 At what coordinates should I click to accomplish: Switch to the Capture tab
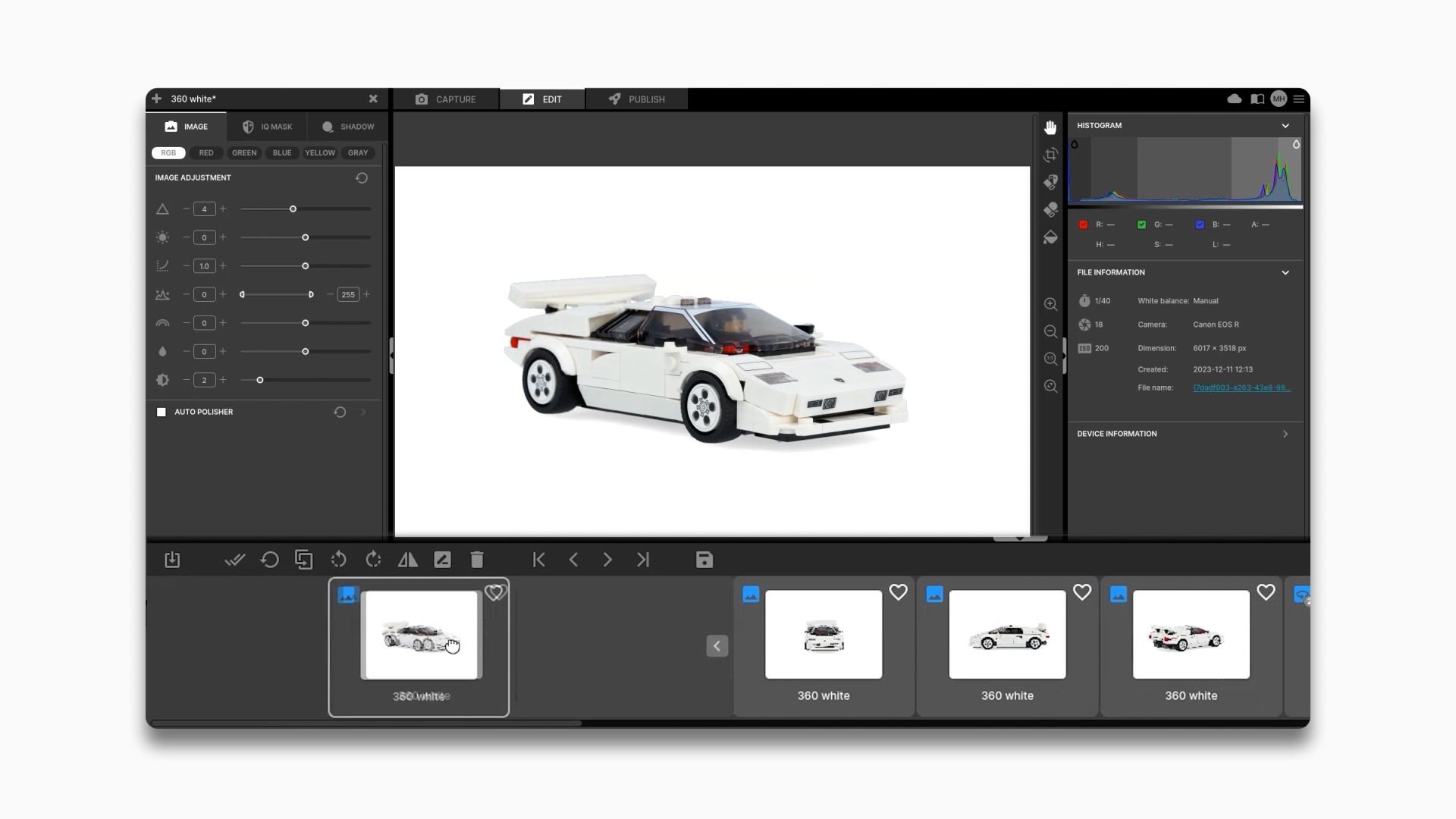[446, 99]
